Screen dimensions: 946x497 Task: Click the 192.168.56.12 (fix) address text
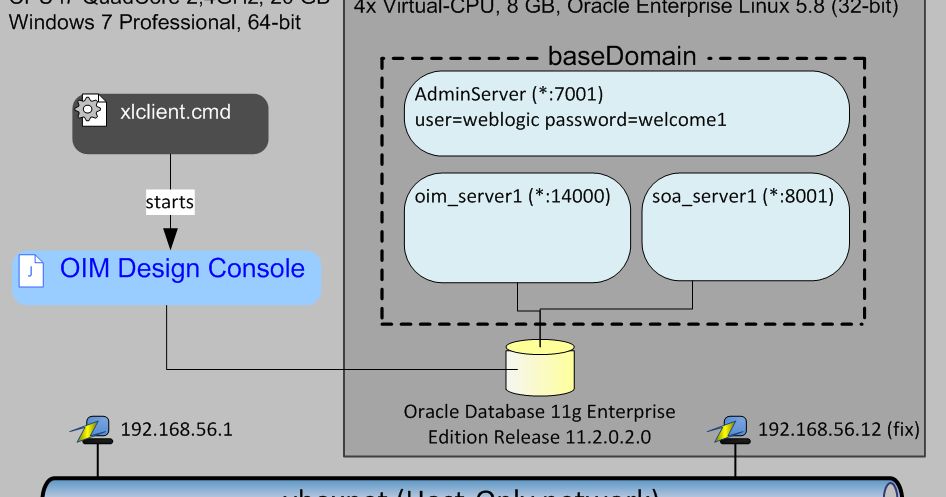click(x=839, y=429)
